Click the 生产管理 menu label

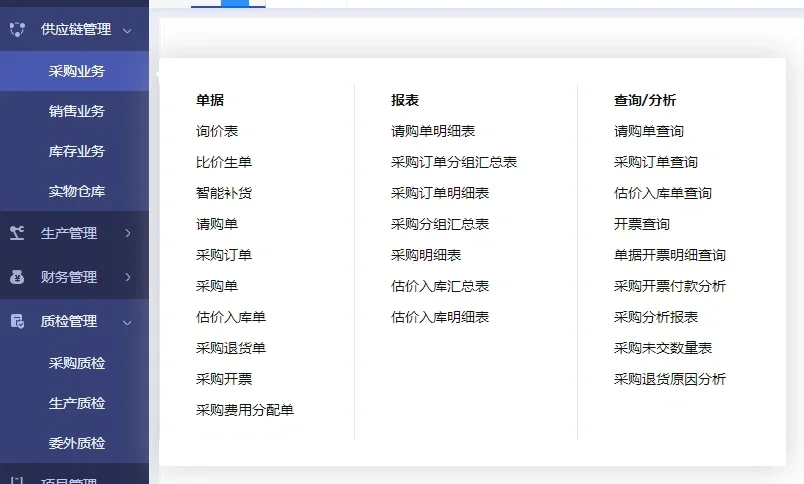69,233
